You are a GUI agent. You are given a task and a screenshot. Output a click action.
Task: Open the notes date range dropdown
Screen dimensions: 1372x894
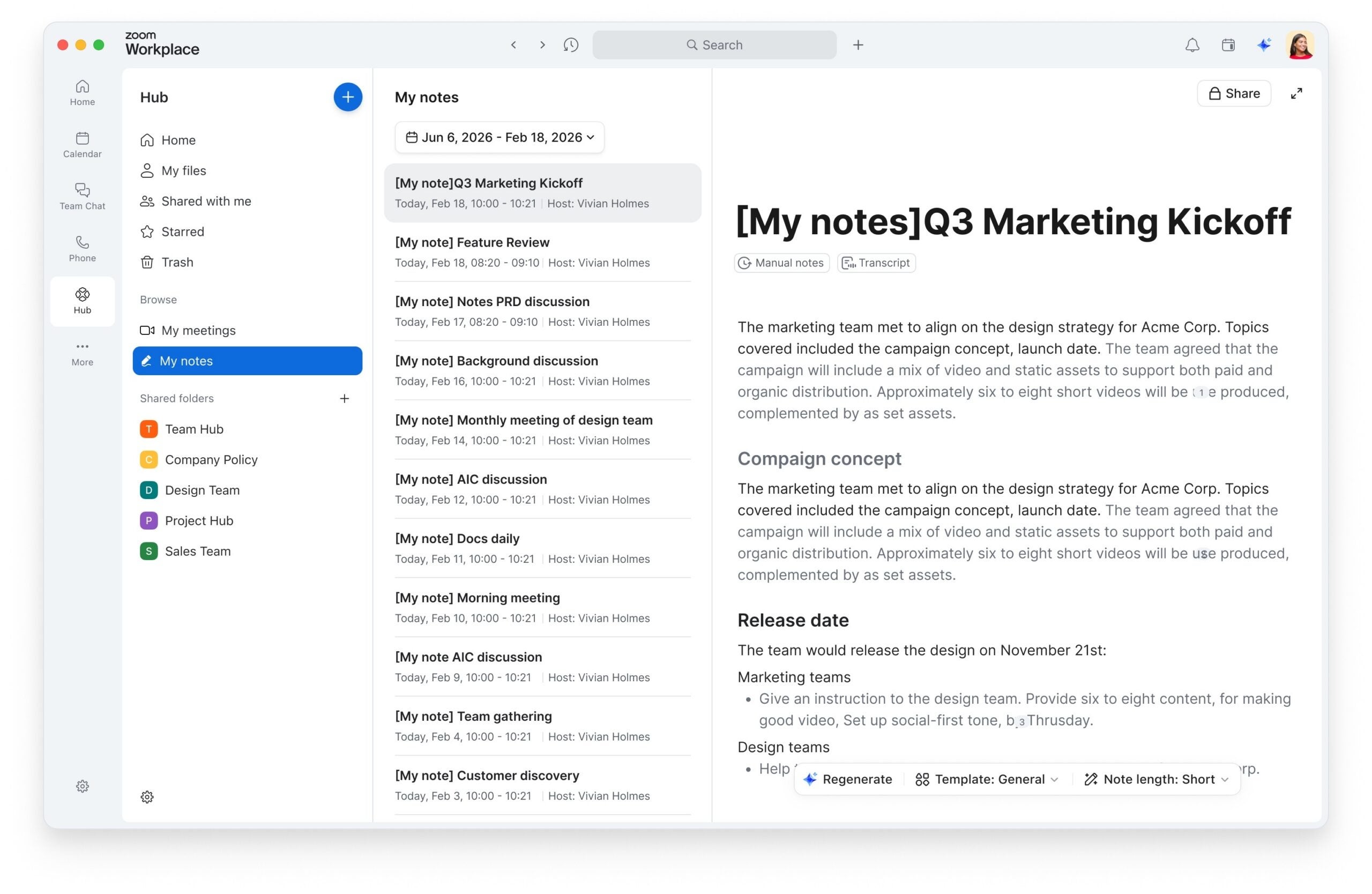point(499,137)
